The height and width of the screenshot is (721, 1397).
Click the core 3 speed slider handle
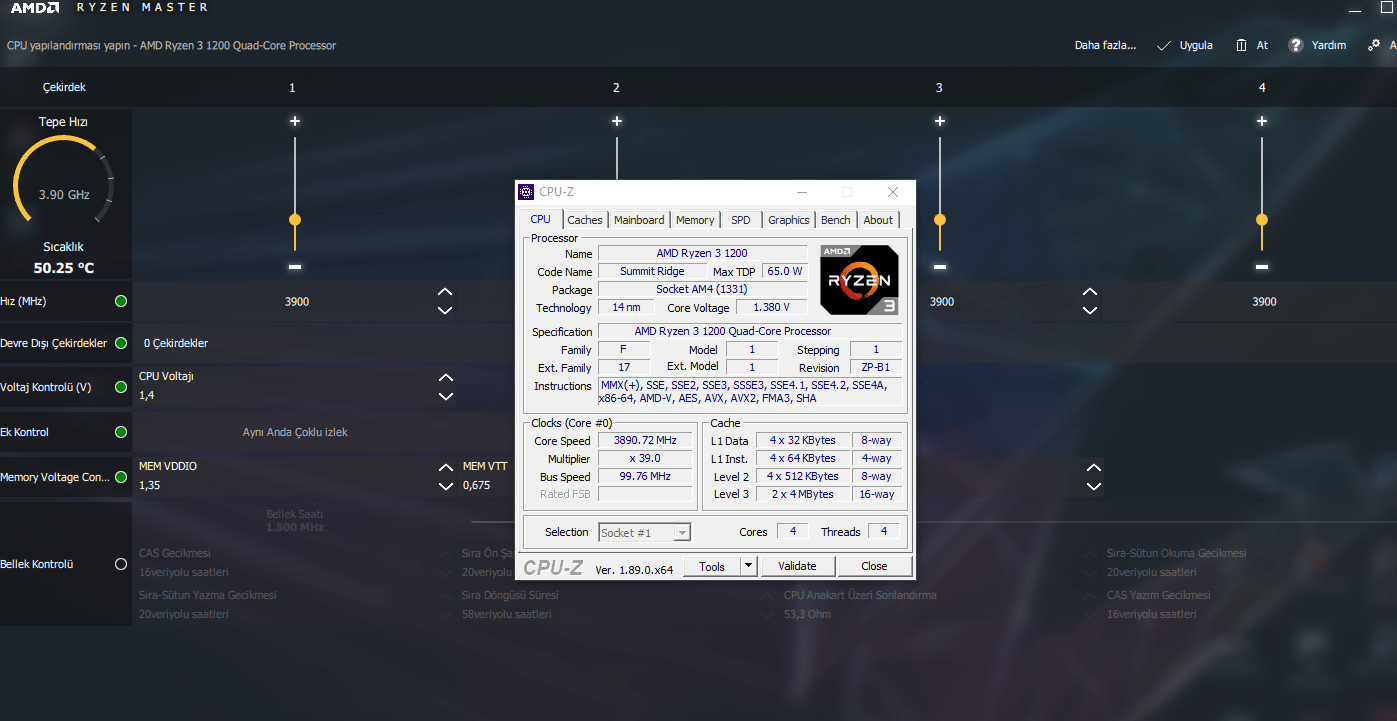click(940, 219)
